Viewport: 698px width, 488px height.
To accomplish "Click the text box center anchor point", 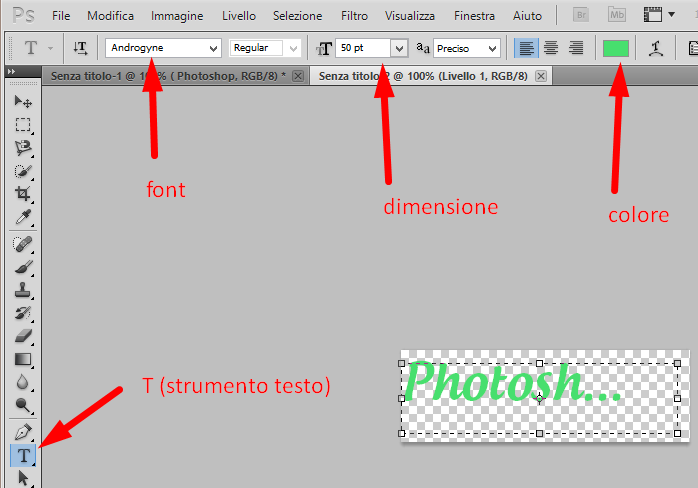I will [540, 399].
